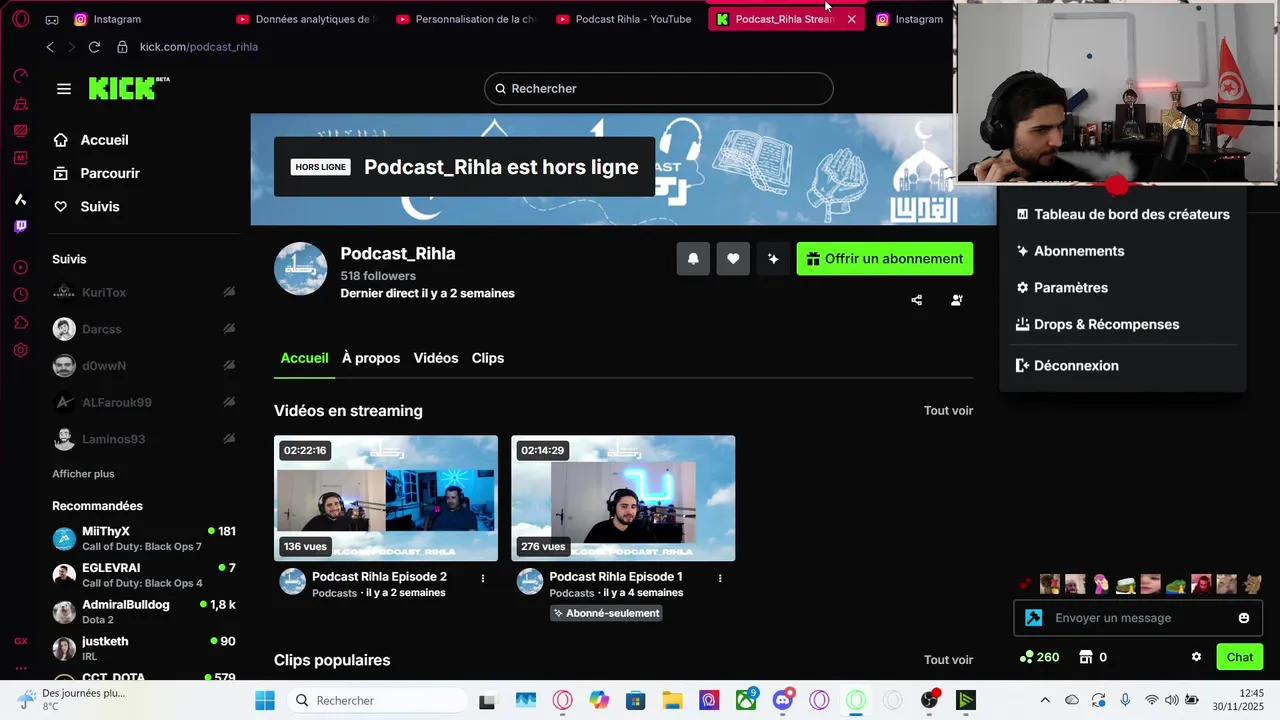Go back to the previous page
Image resolution: width=1280 pixels, height=720 pixels.
pos(50,47)
